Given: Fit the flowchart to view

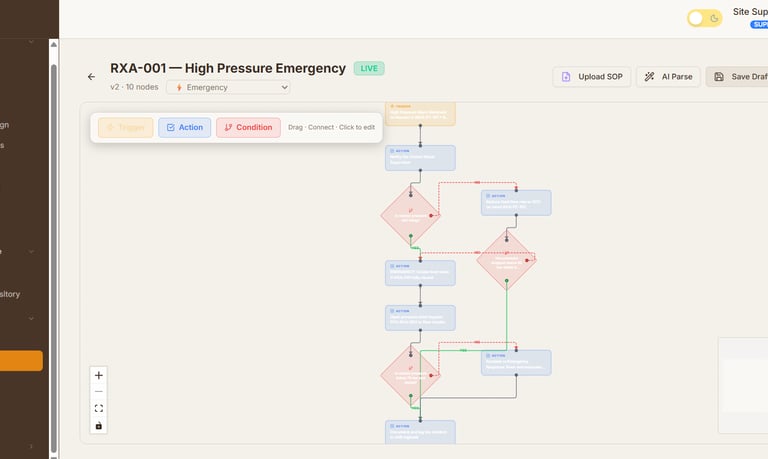Looking at the screenshot, I should pos(98,408).
